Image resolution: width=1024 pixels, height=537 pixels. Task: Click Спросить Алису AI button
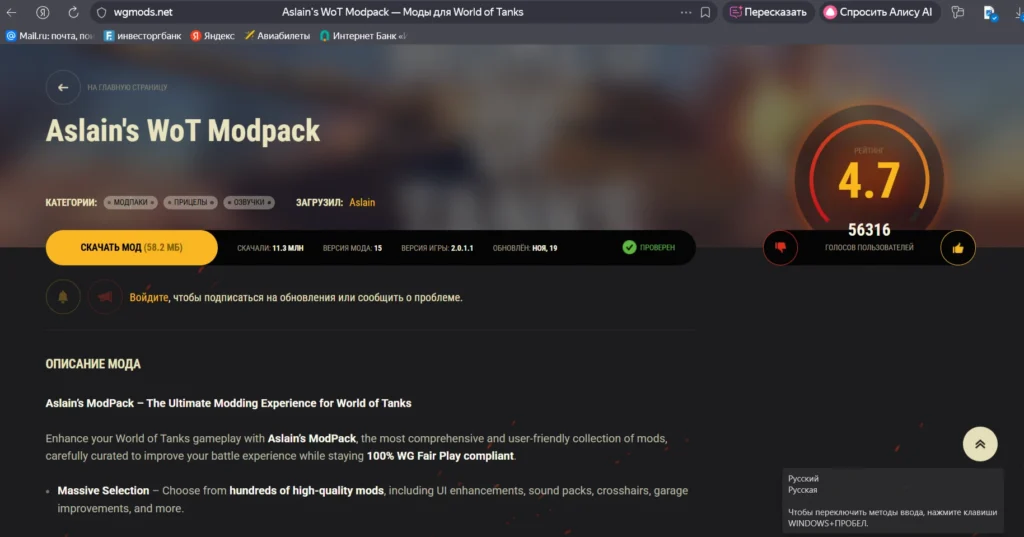877,13
